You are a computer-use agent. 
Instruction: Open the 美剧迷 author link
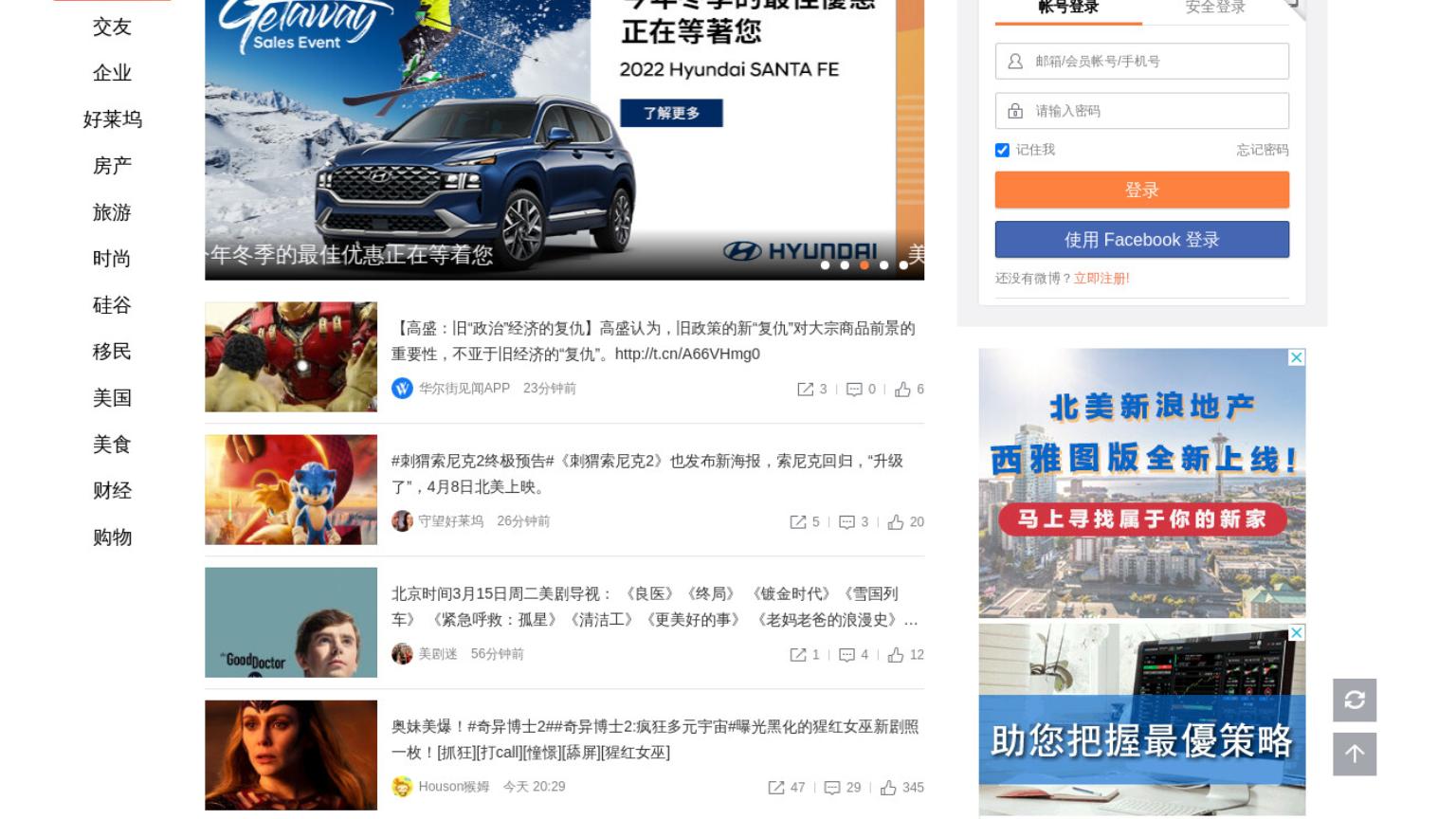[438, 654]
